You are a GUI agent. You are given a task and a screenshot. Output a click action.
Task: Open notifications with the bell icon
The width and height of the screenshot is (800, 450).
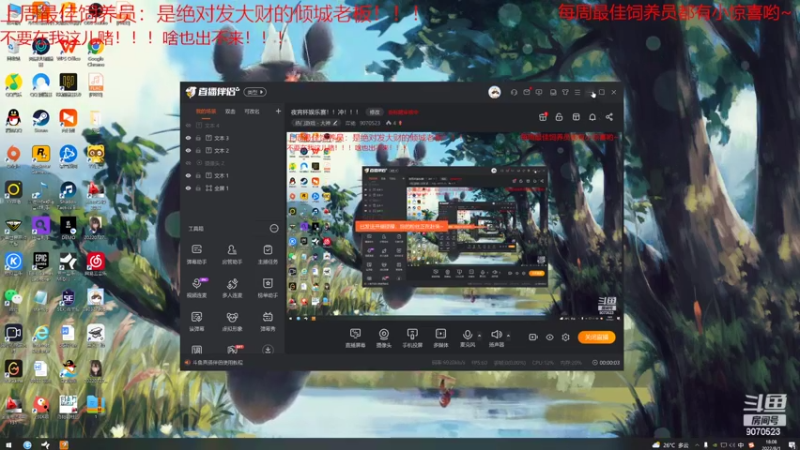(x=592, y=117)
